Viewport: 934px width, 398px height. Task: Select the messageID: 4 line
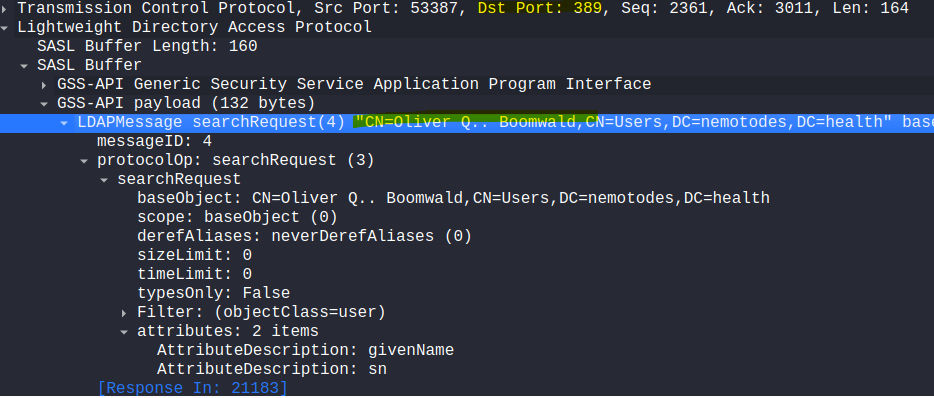tap(154, 142)
